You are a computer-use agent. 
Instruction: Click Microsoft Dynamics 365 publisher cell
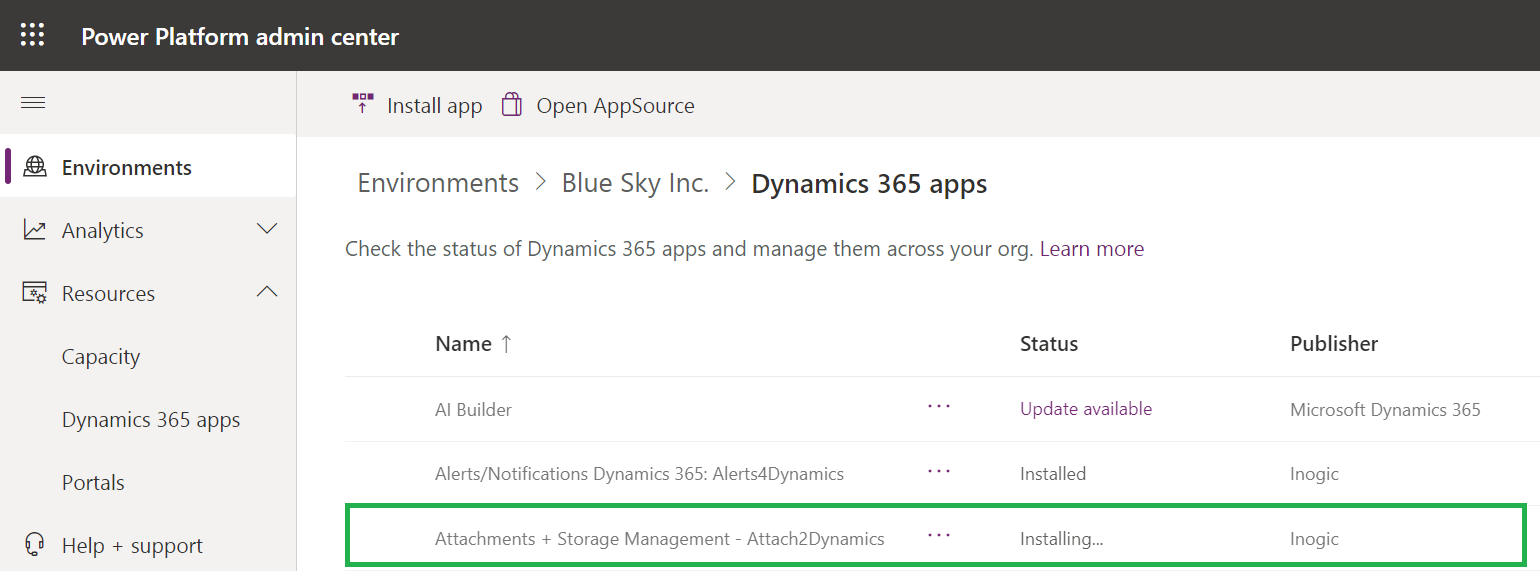point(1385,409)
